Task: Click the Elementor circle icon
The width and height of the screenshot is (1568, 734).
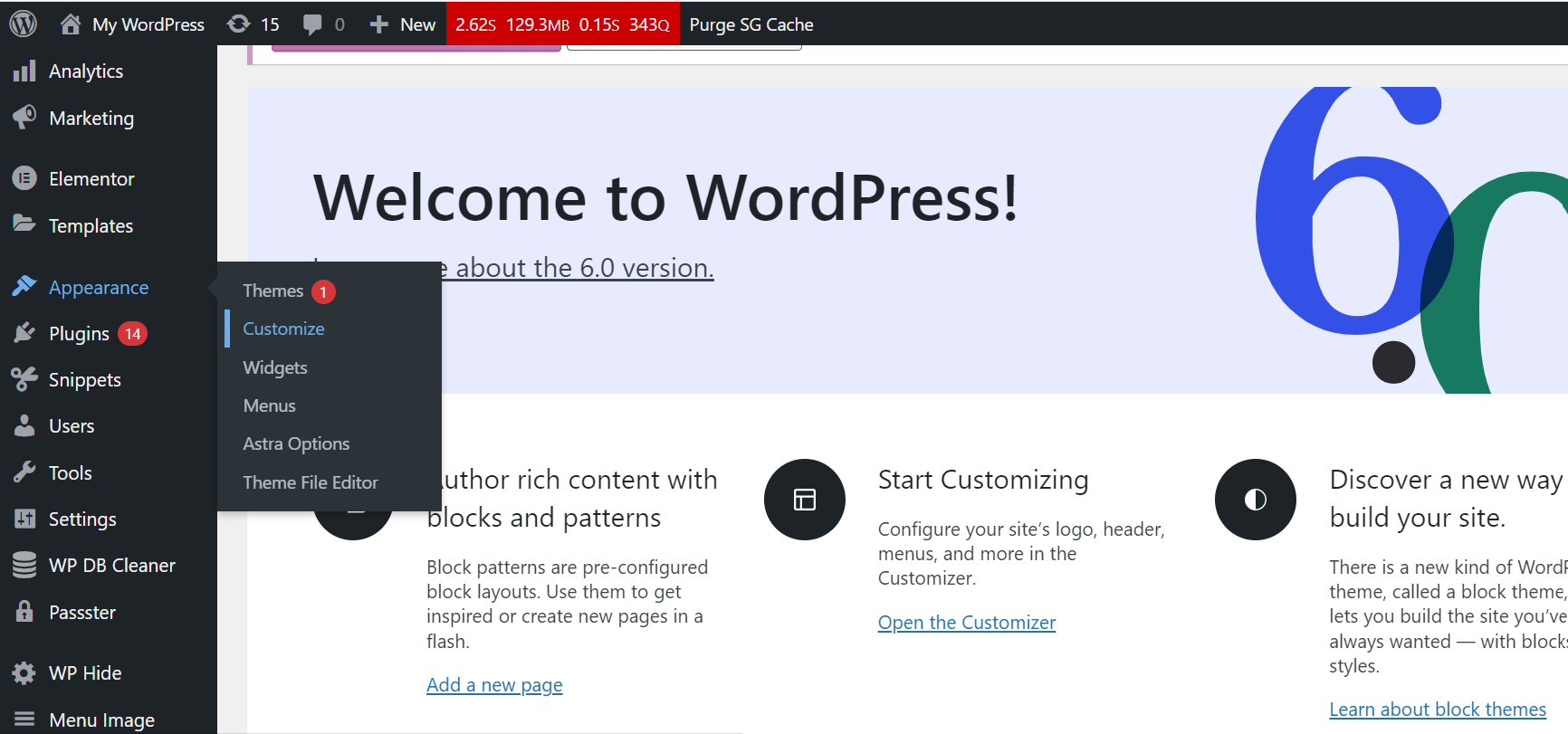Action: click(x=24, y=178)
